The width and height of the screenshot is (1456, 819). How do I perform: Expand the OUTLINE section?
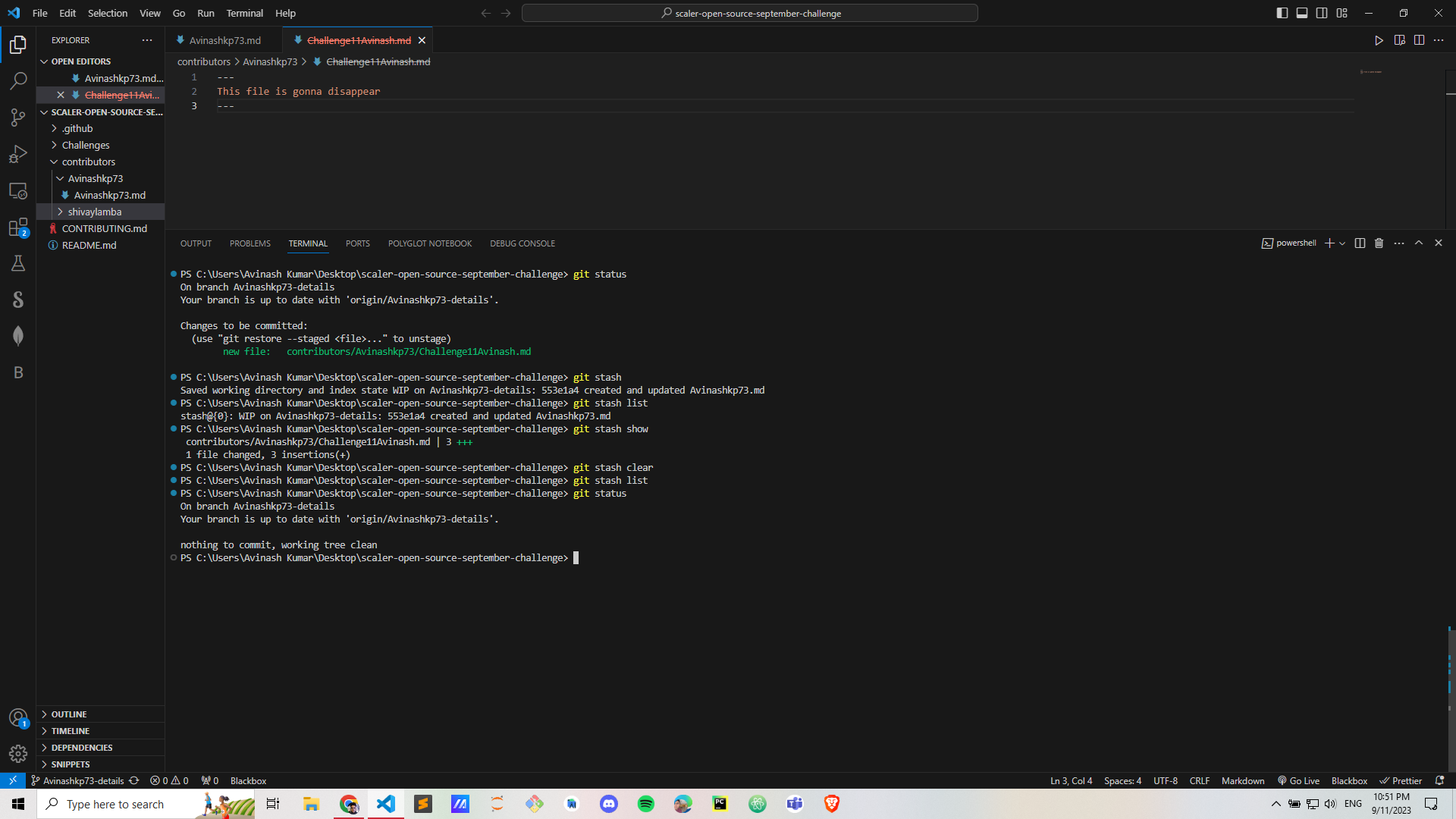coord(68,714)
